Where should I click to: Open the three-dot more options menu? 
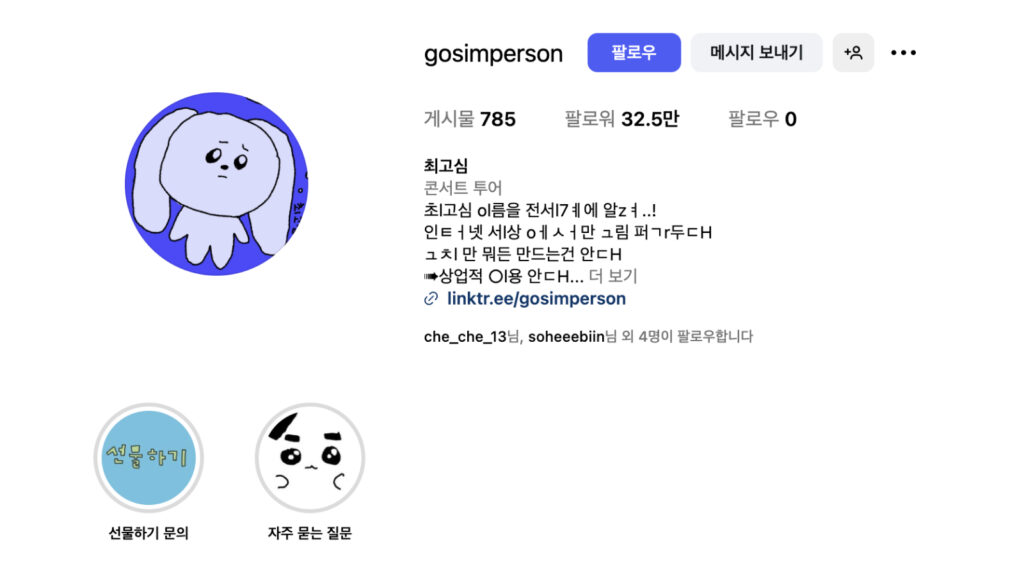(903, 53)
